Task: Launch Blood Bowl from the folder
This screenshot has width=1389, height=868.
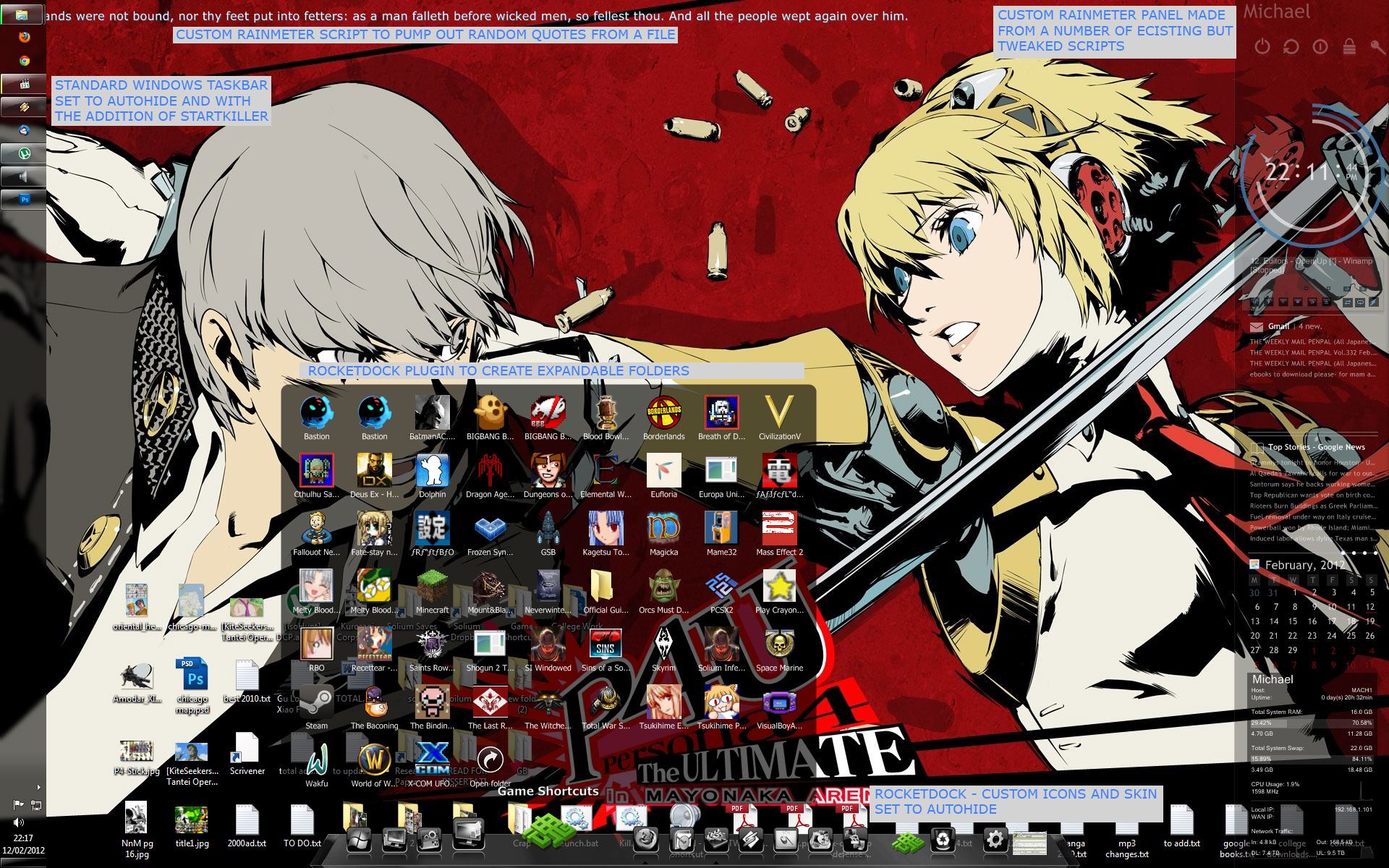Action: (x=606, y=418)
